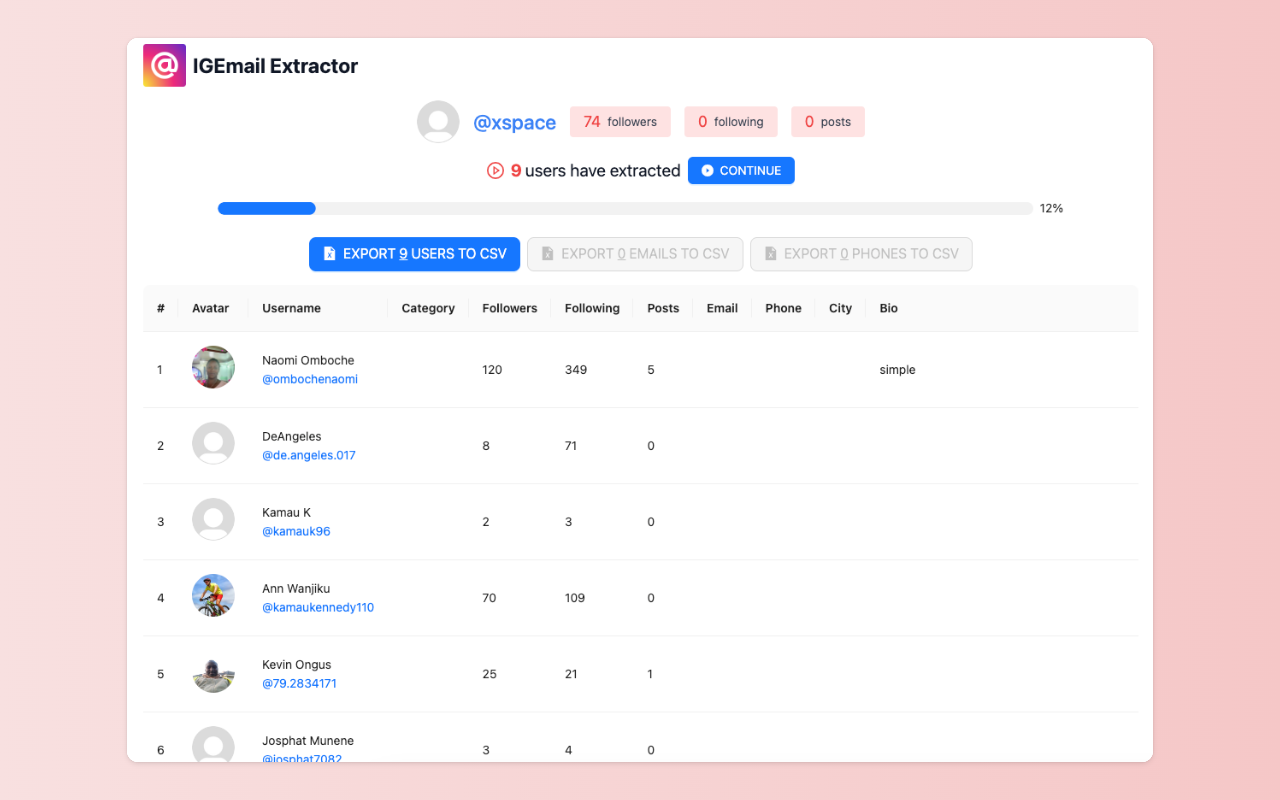Select the 0 following badge
The height and width of the screenshot is (800, 1280).
click(x=730, y=121)
